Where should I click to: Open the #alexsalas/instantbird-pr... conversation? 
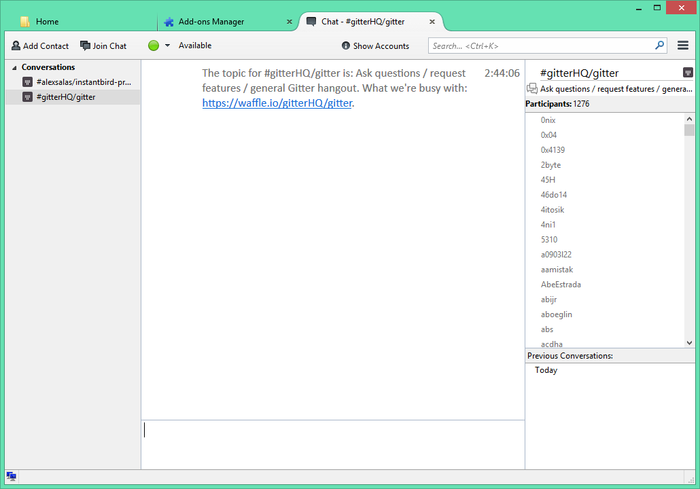[73, 82]
